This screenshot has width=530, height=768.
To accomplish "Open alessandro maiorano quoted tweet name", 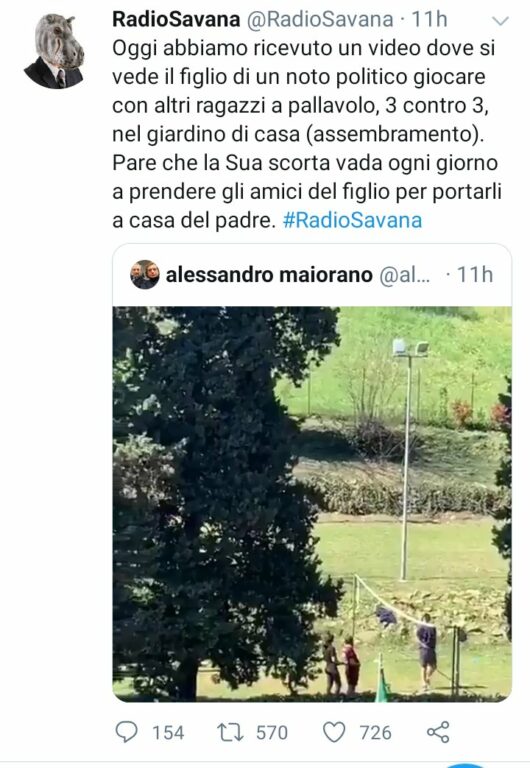I will (269, 275).
